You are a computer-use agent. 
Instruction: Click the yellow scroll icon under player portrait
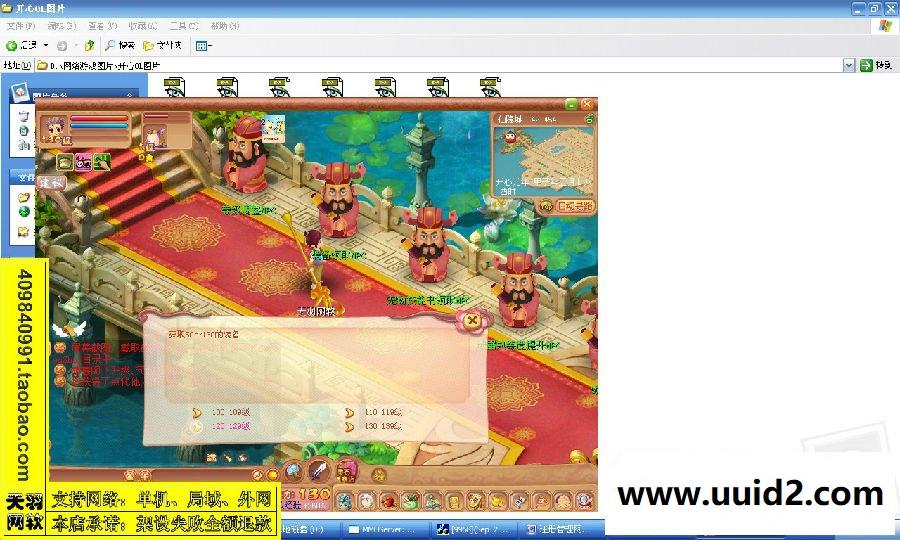(x=64, y=162)
